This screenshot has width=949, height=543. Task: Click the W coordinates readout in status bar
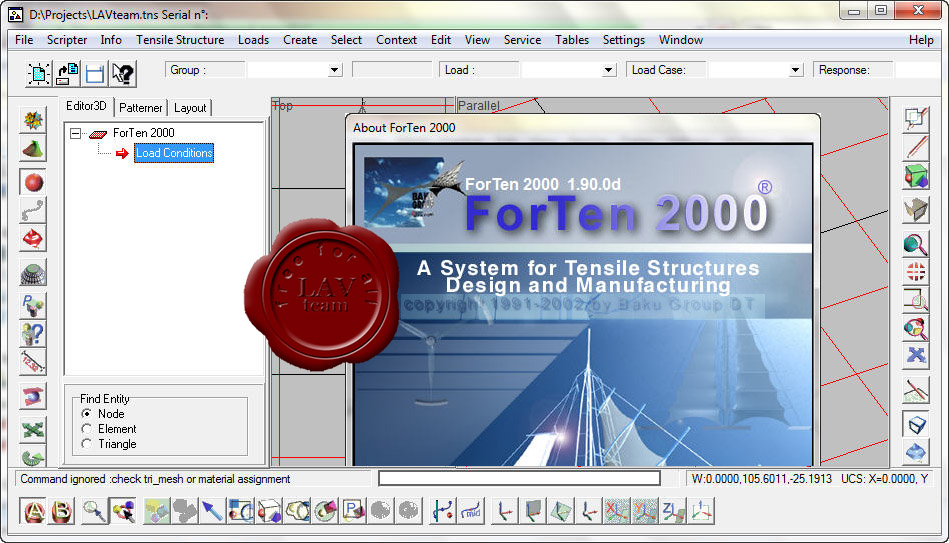click(x=761, y=479)
